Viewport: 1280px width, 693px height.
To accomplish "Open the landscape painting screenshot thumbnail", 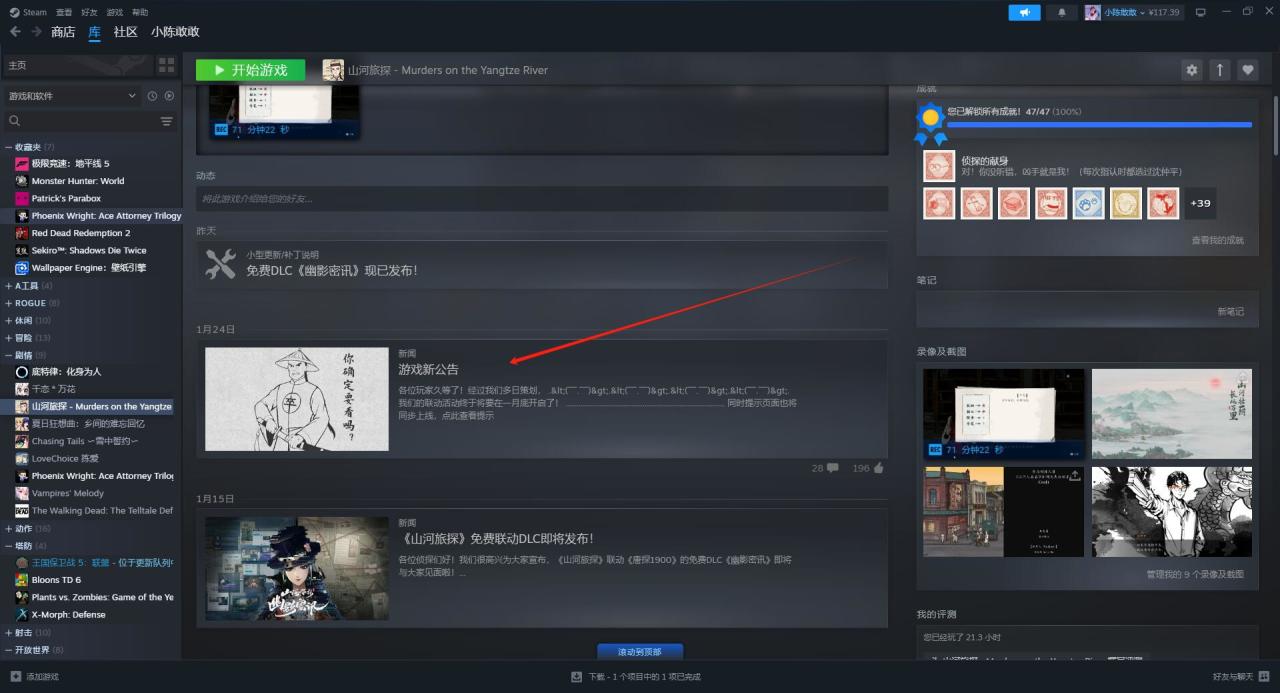I will (x=1171, y=414).
